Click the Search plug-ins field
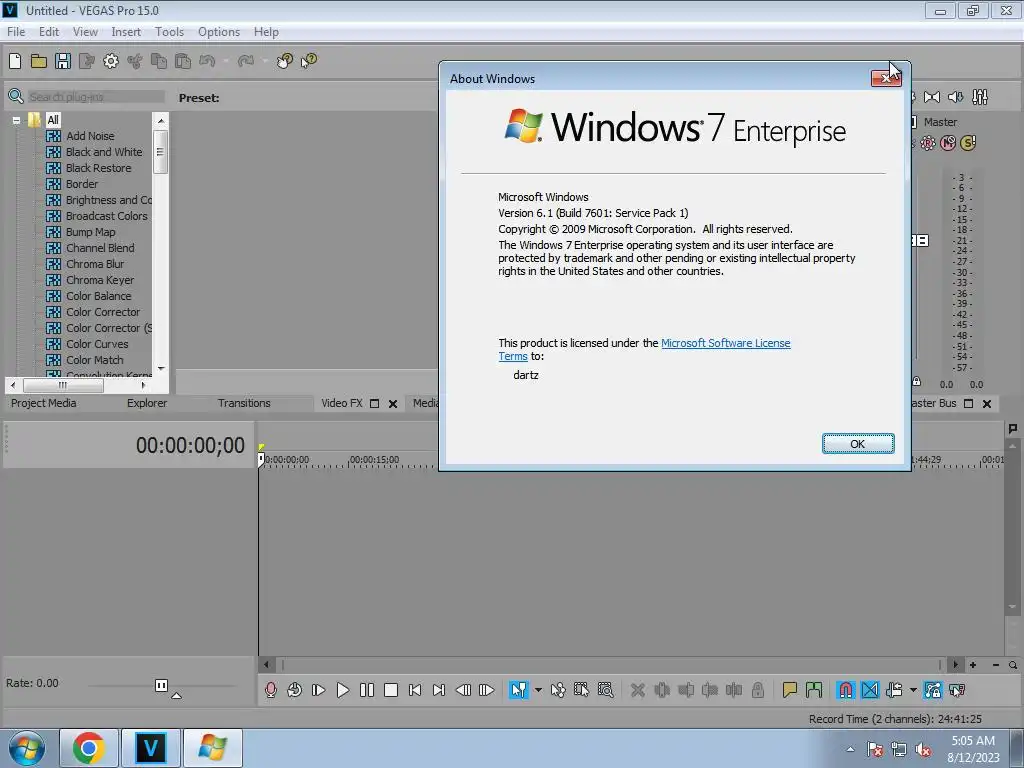This screenshot has width=1024, height=768. (96, 97)
